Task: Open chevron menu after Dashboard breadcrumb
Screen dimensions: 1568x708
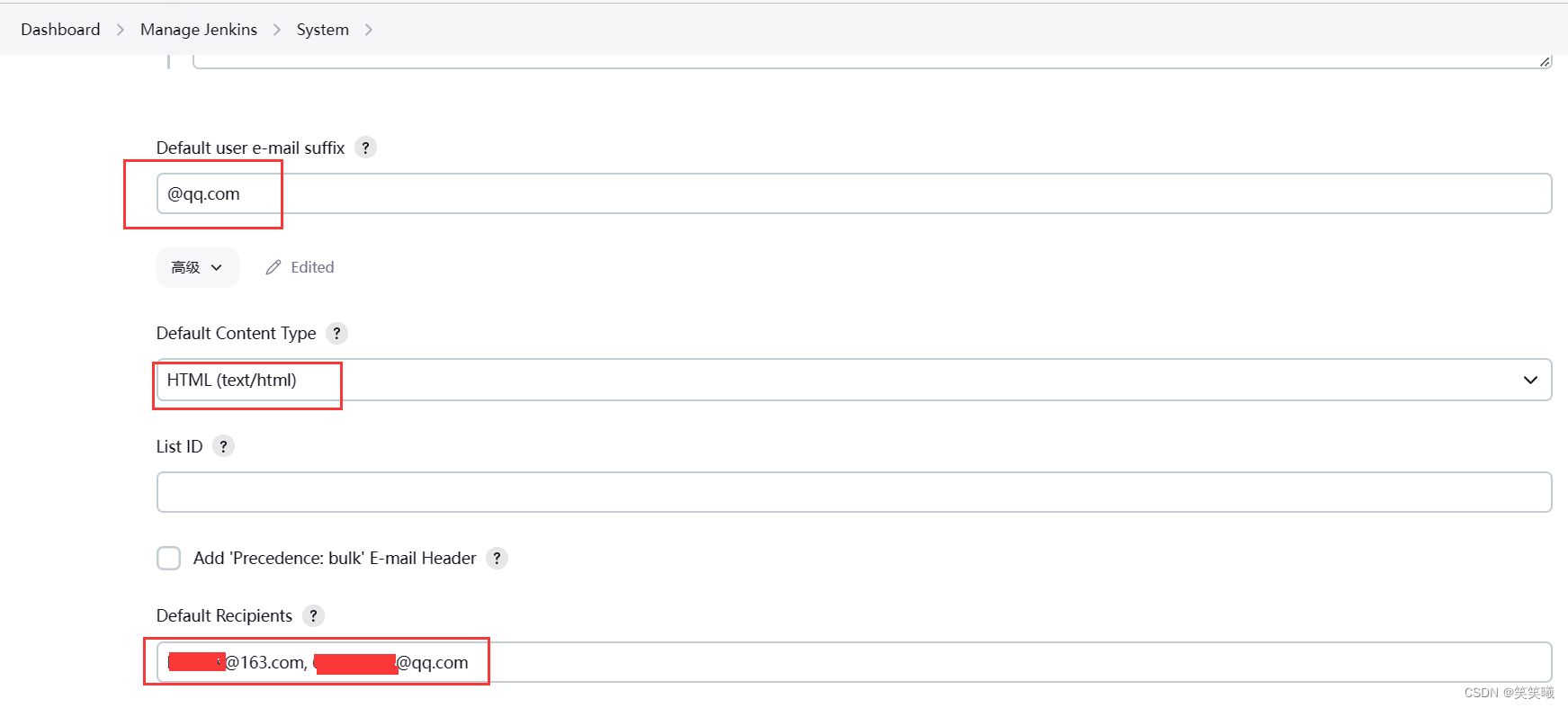Action: pos(121,30)
